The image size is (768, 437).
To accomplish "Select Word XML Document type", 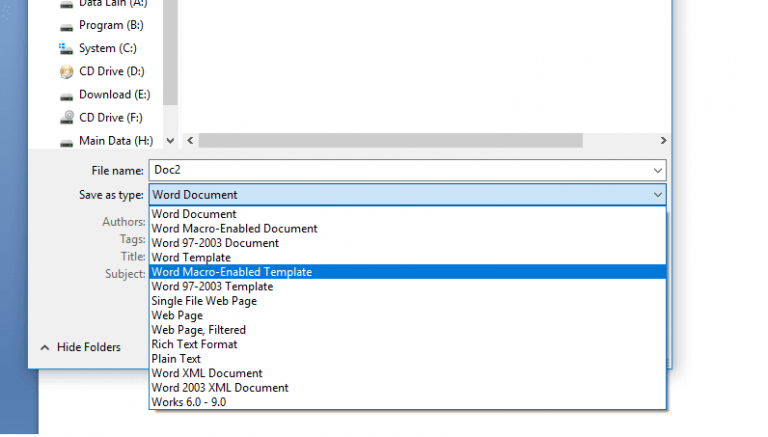I will click(x=408, y=373).
